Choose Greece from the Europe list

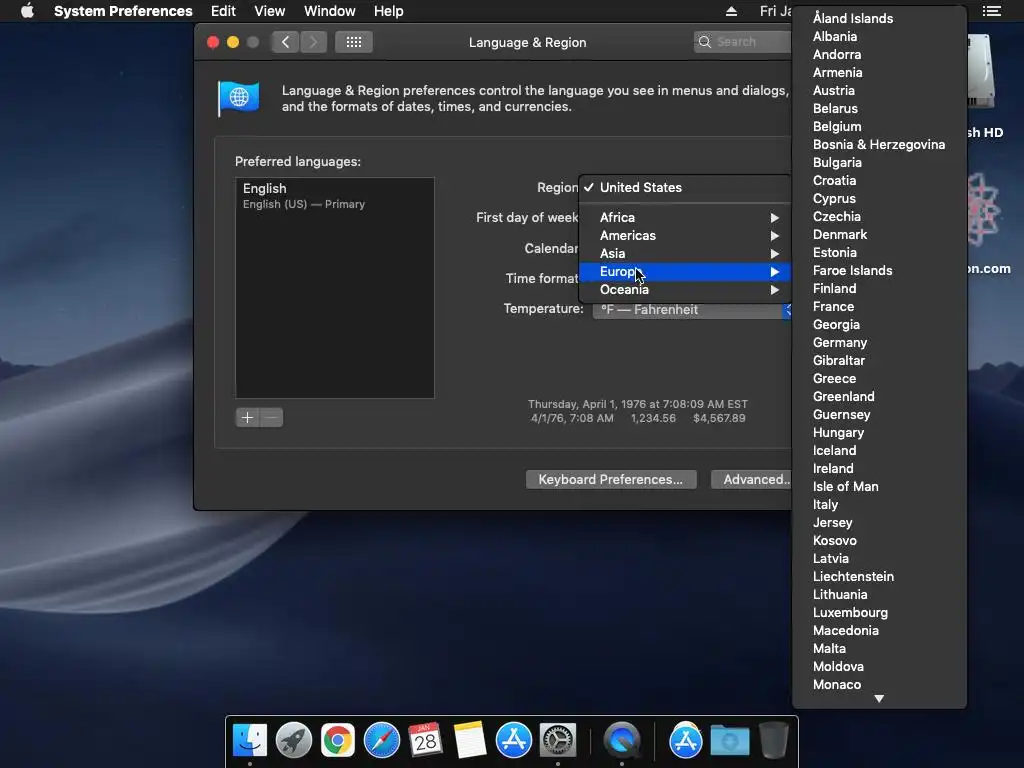879,378
